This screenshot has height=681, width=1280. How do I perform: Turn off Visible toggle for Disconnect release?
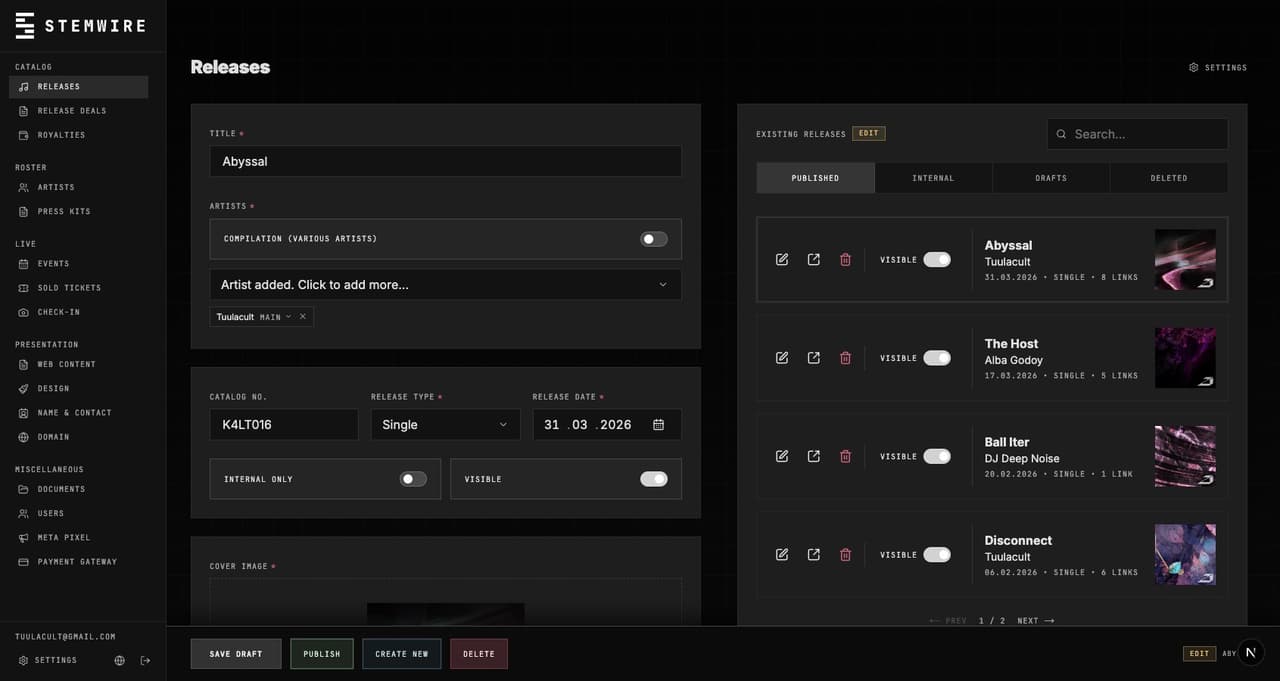coord(937,554)
